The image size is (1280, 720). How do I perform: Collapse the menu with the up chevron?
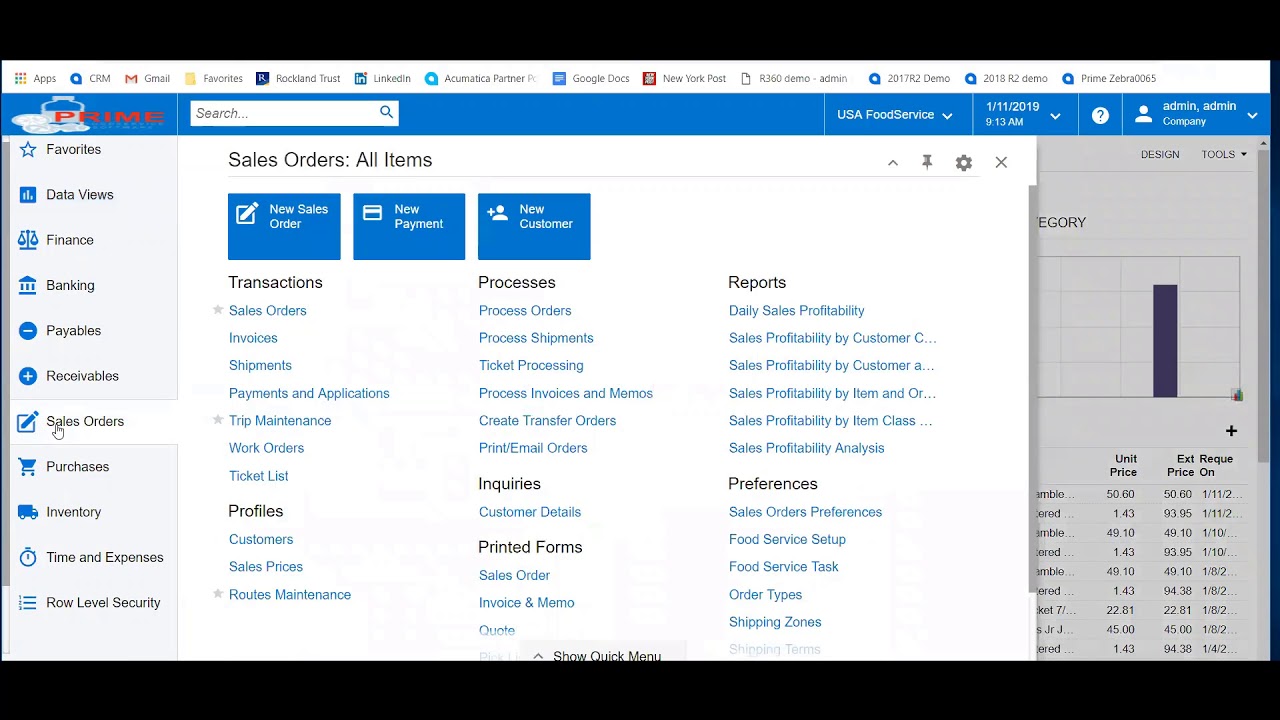point(893,163)
